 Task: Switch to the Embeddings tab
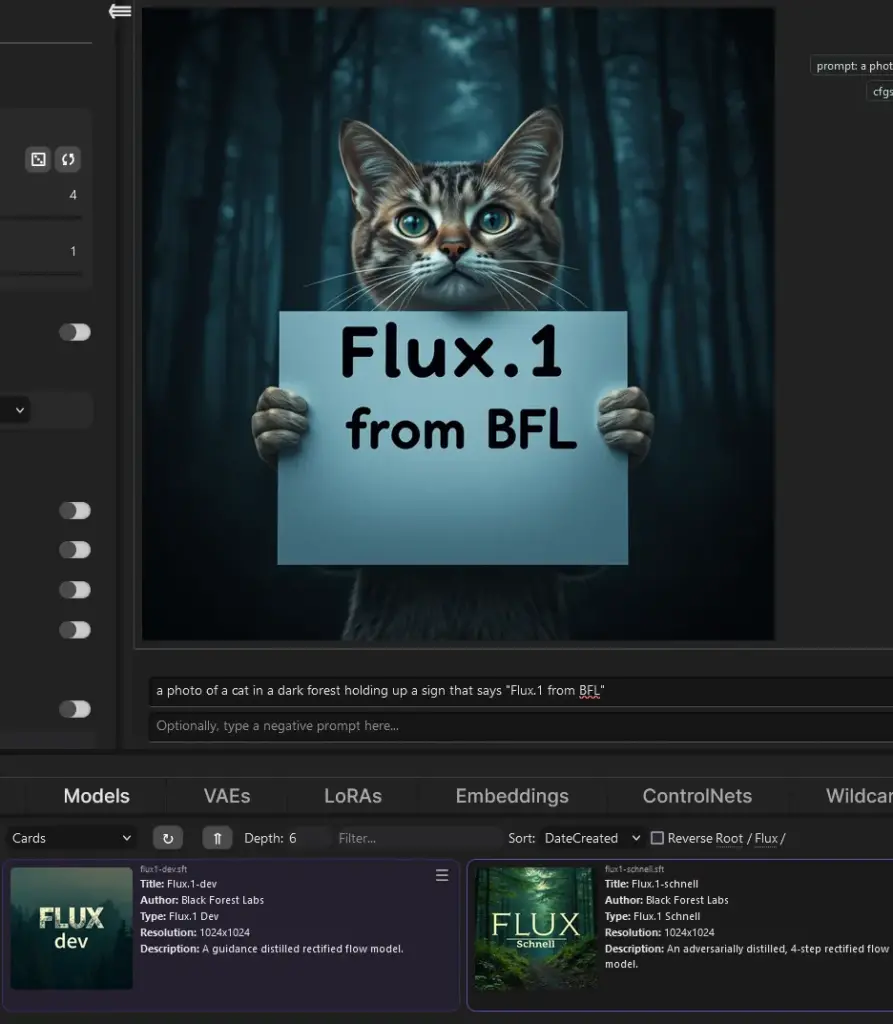(512, 796)
